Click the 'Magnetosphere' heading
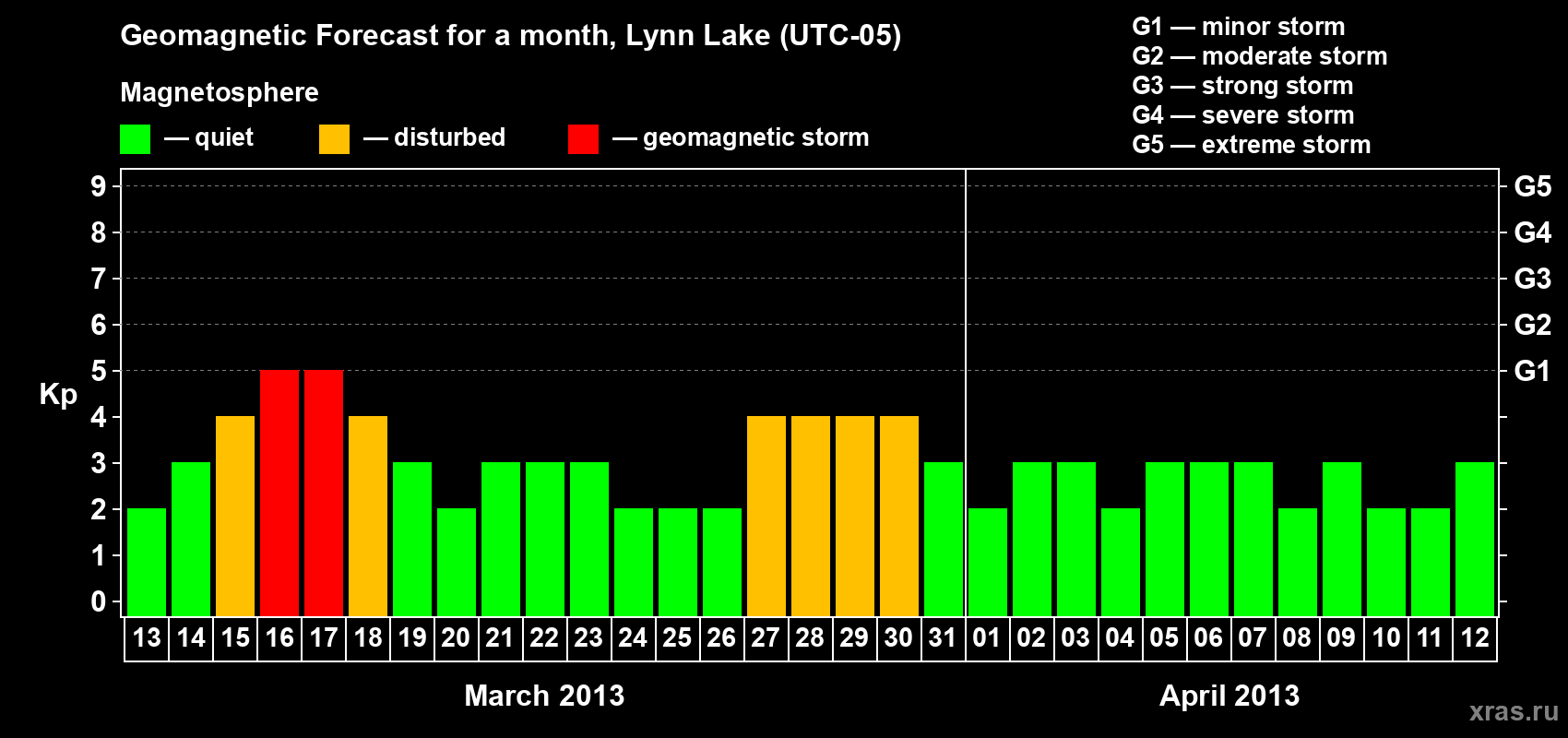This screenshot has width=1568, height=738. (220, 92)
